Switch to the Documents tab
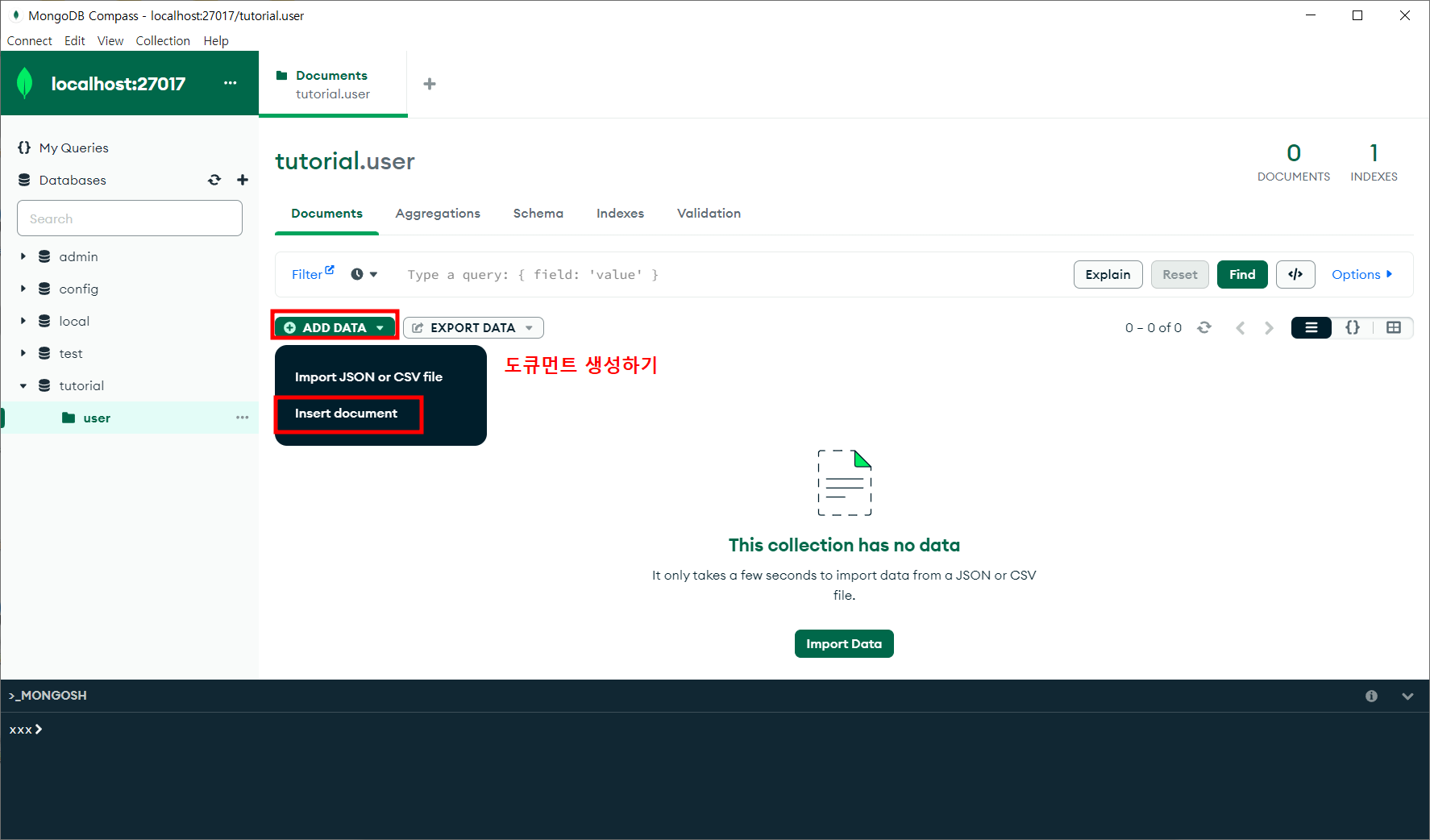The image size is (1430, 840). point(326,214)
